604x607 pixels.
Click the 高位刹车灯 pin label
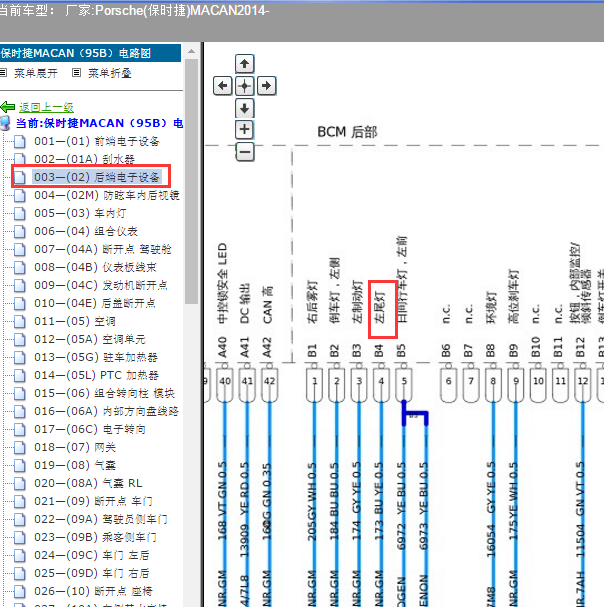[x=513, y=297]
